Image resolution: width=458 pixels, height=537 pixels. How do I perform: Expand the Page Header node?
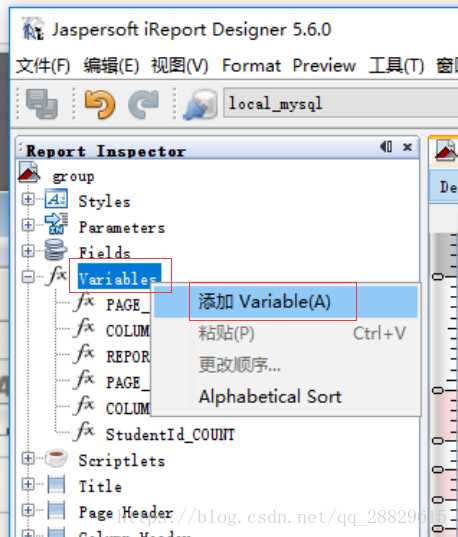pos(28,510)
